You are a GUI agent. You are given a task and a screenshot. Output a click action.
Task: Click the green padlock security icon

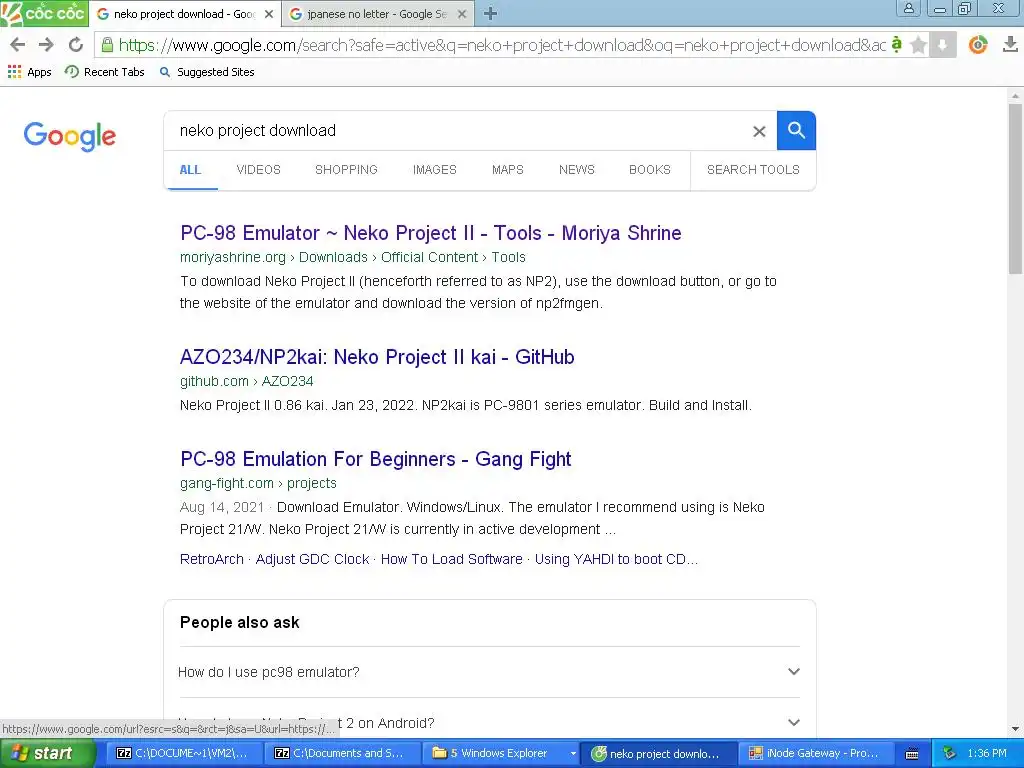click(107, 44)
